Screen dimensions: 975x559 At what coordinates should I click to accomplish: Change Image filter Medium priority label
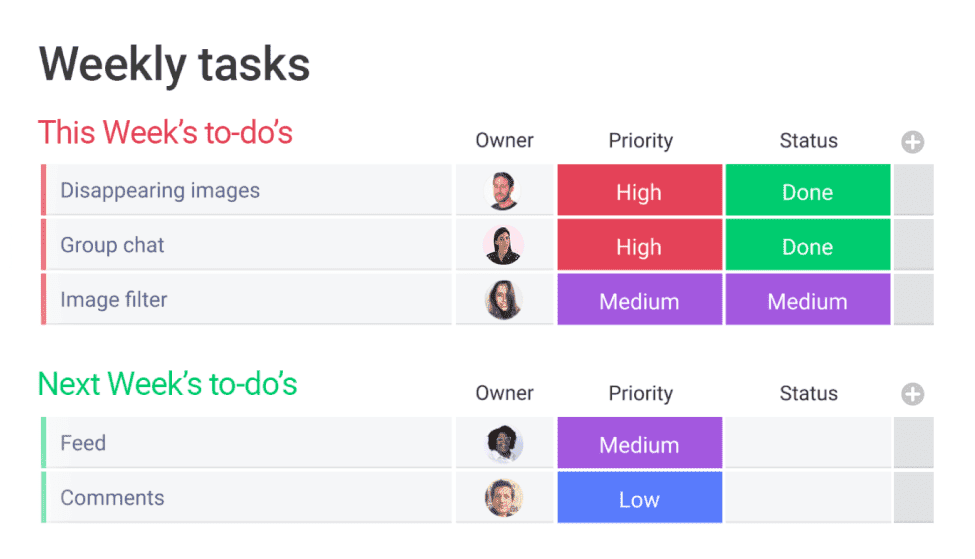click(640, 300)
